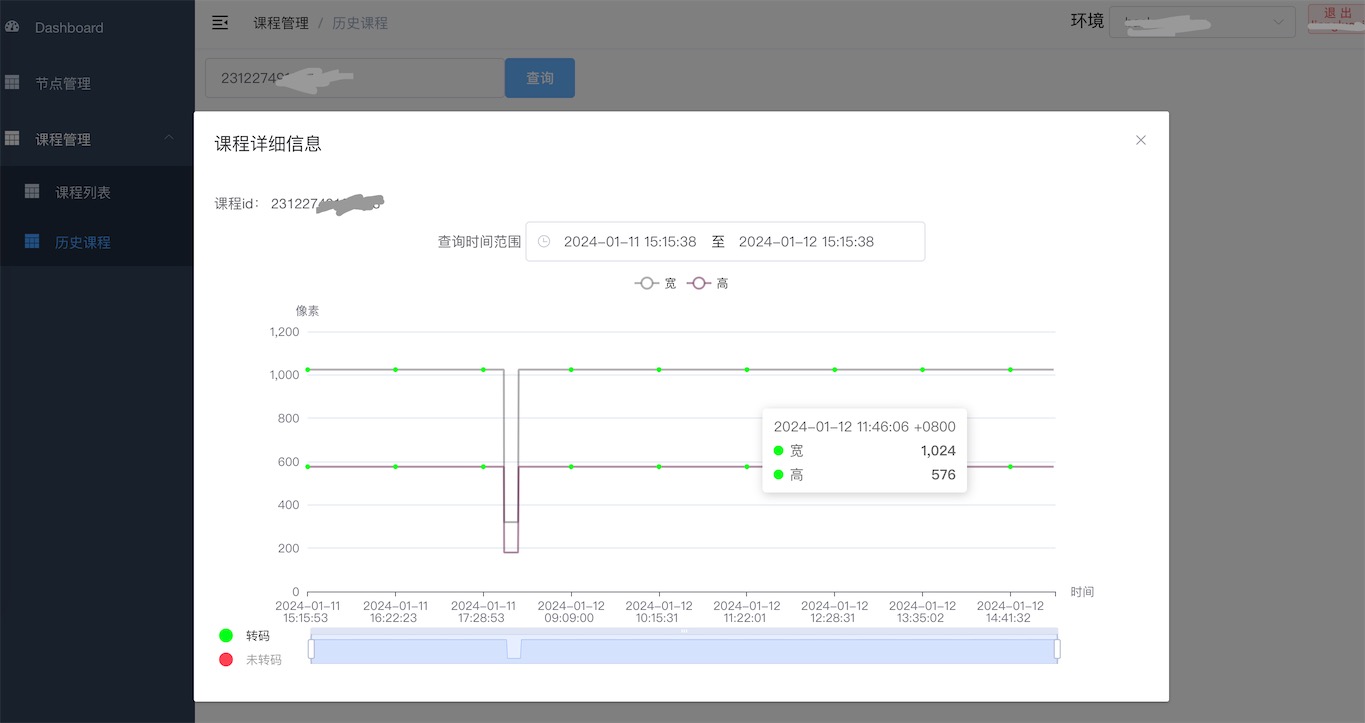Click the 2024-01-11 17:28:53 axis label
Screen dimensions: 1365x723
click(483, 612)
